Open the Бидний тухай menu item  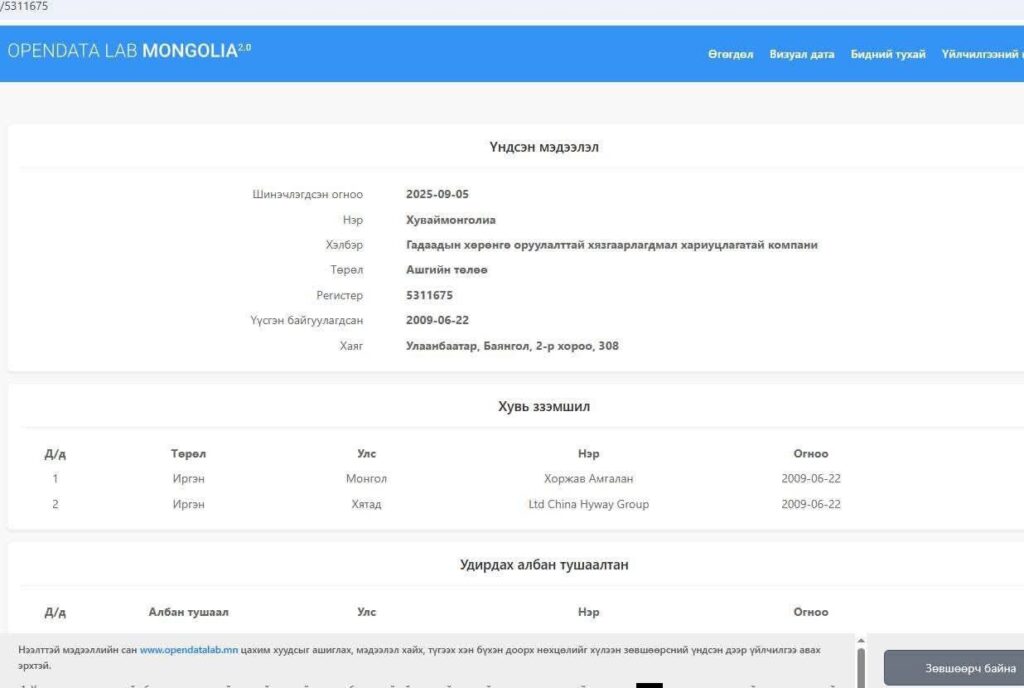click(x=888, y=54)
